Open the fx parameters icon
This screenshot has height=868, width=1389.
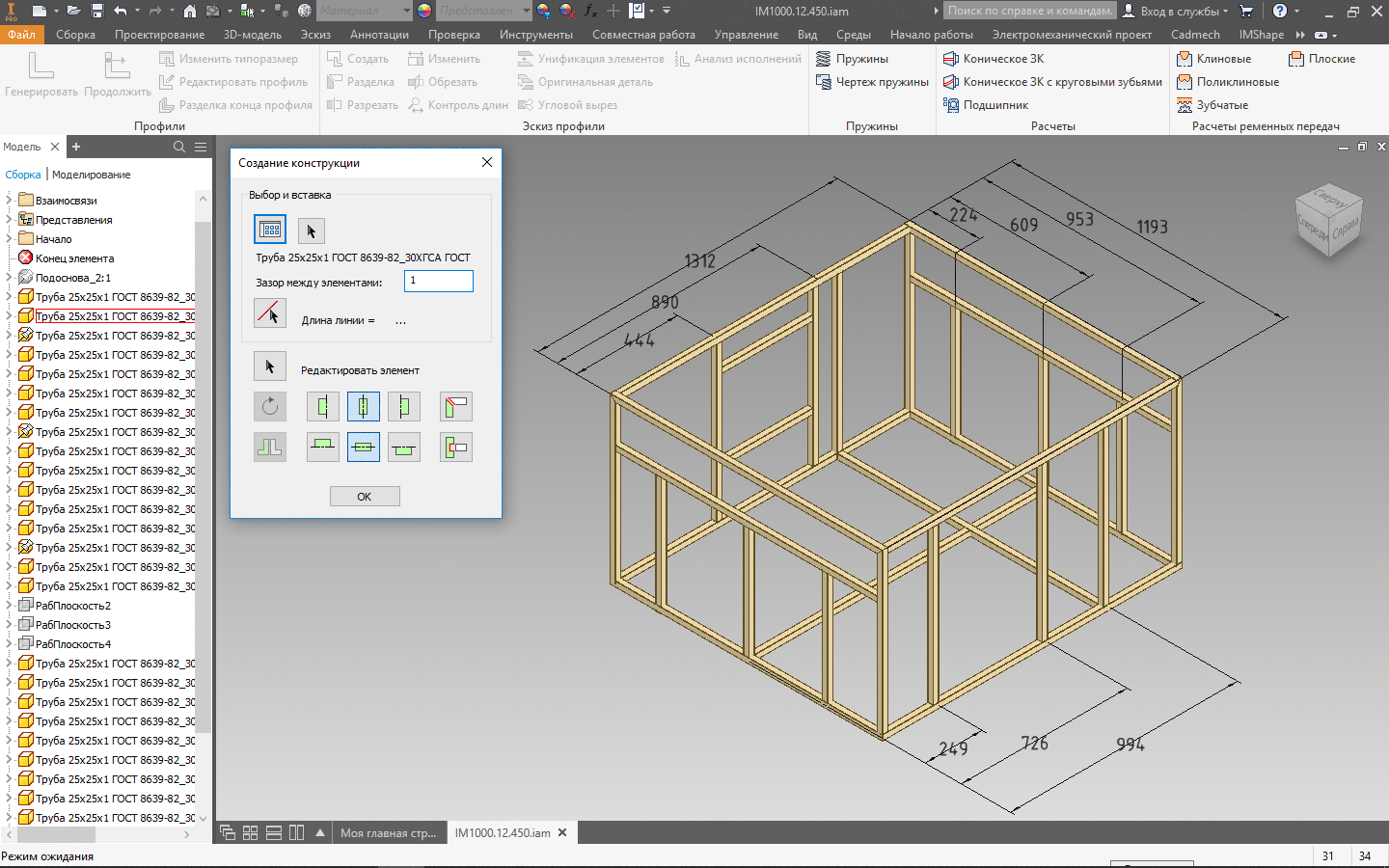(590, 11)
